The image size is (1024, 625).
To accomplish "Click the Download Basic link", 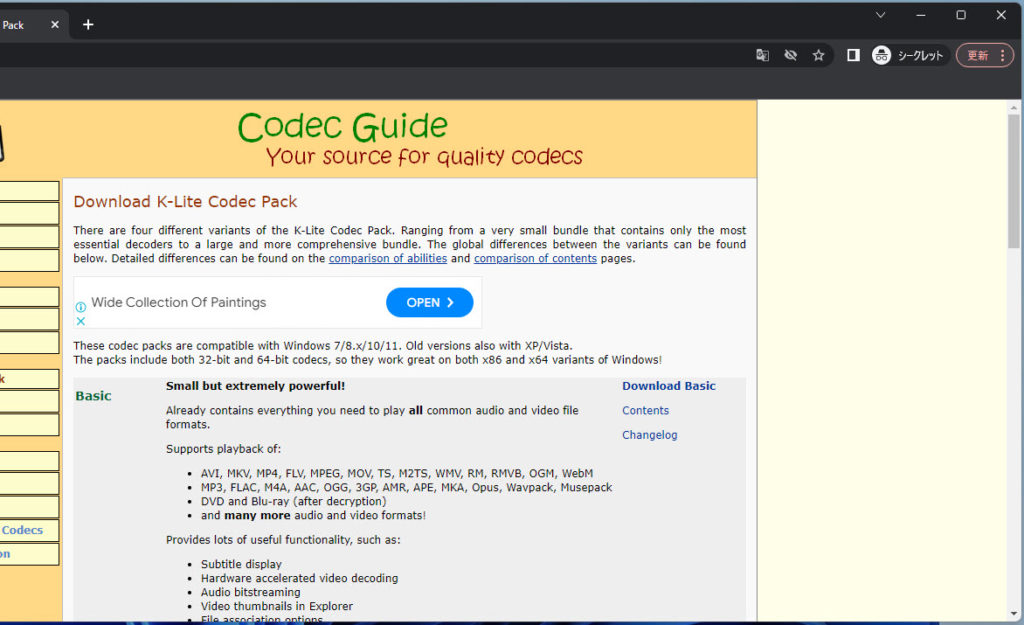I will point(668,386).
